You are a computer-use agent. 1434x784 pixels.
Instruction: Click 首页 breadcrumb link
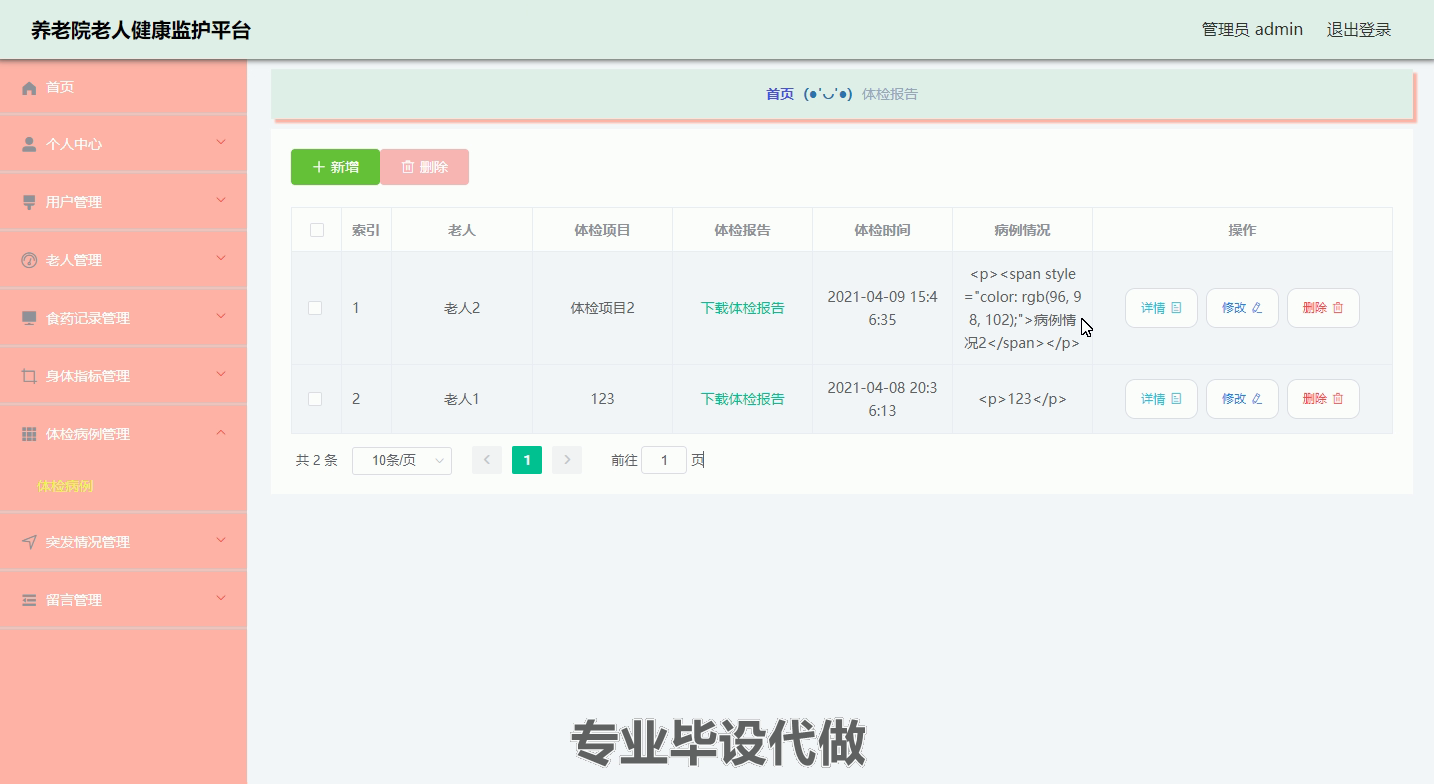(780, 94)
